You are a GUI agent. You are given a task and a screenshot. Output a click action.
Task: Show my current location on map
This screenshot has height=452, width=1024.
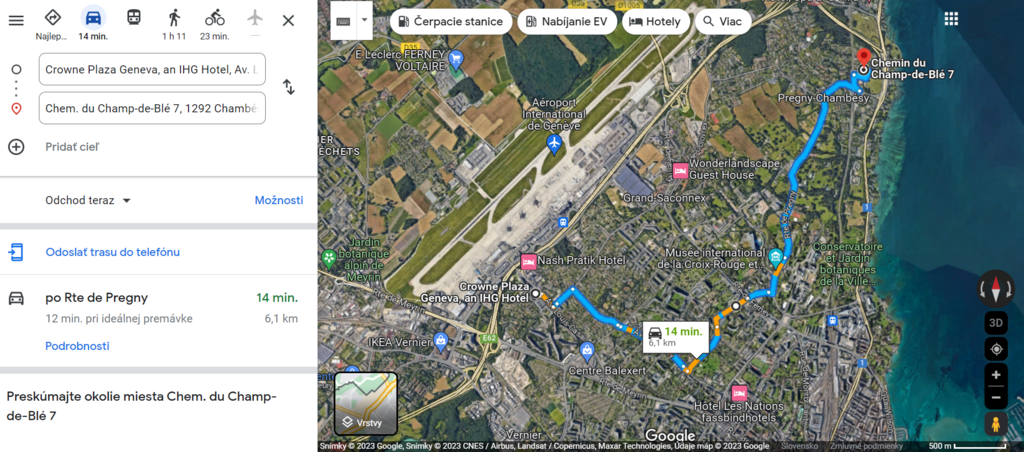pos(996,349)
